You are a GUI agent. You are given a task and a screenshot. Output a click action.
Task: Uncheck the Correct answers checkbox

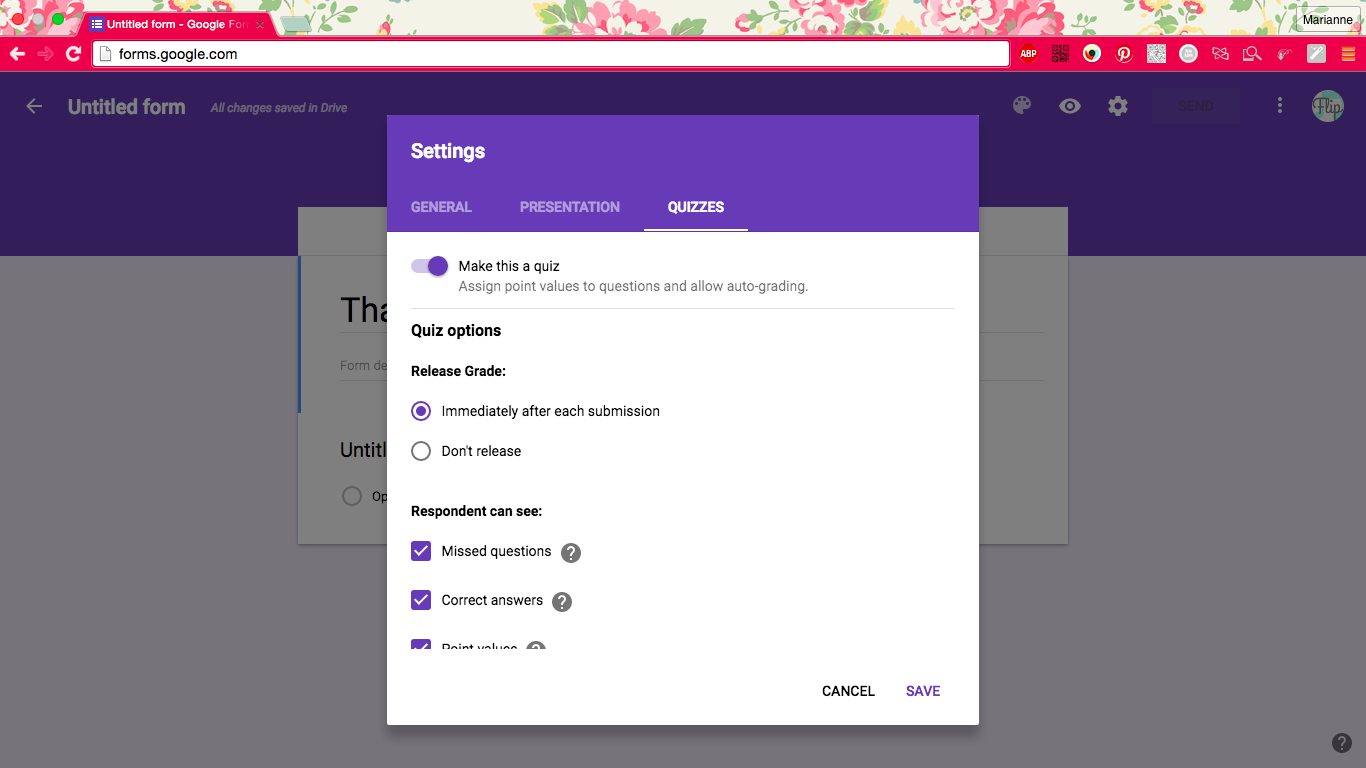click(421, 600)
